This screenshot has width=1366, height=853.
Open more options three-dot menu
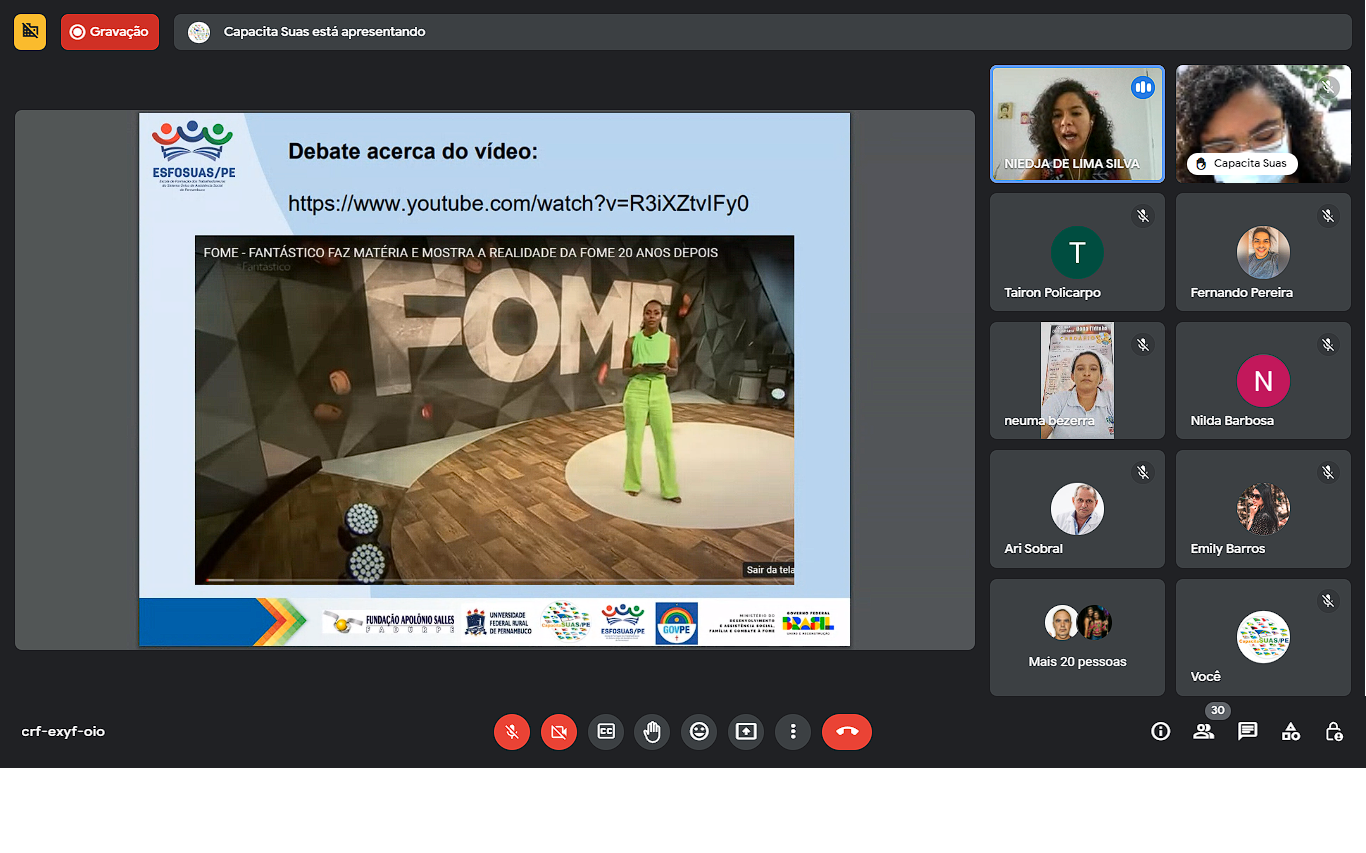793,732
